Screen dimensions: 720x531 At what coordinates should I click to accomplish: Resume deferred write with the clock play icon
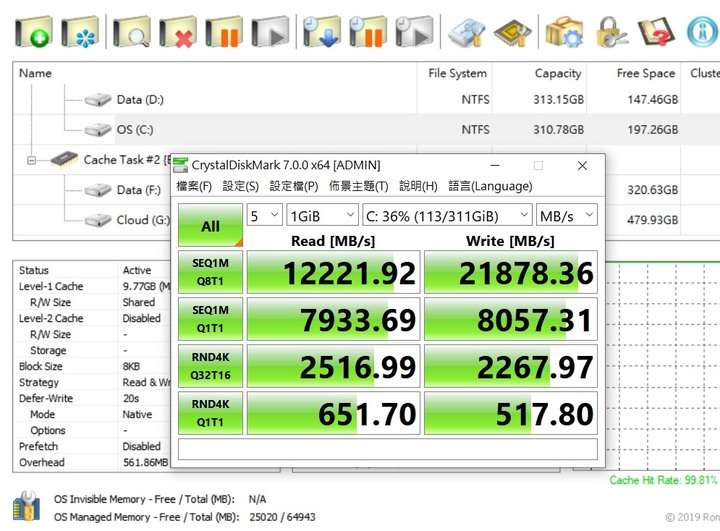414,31
